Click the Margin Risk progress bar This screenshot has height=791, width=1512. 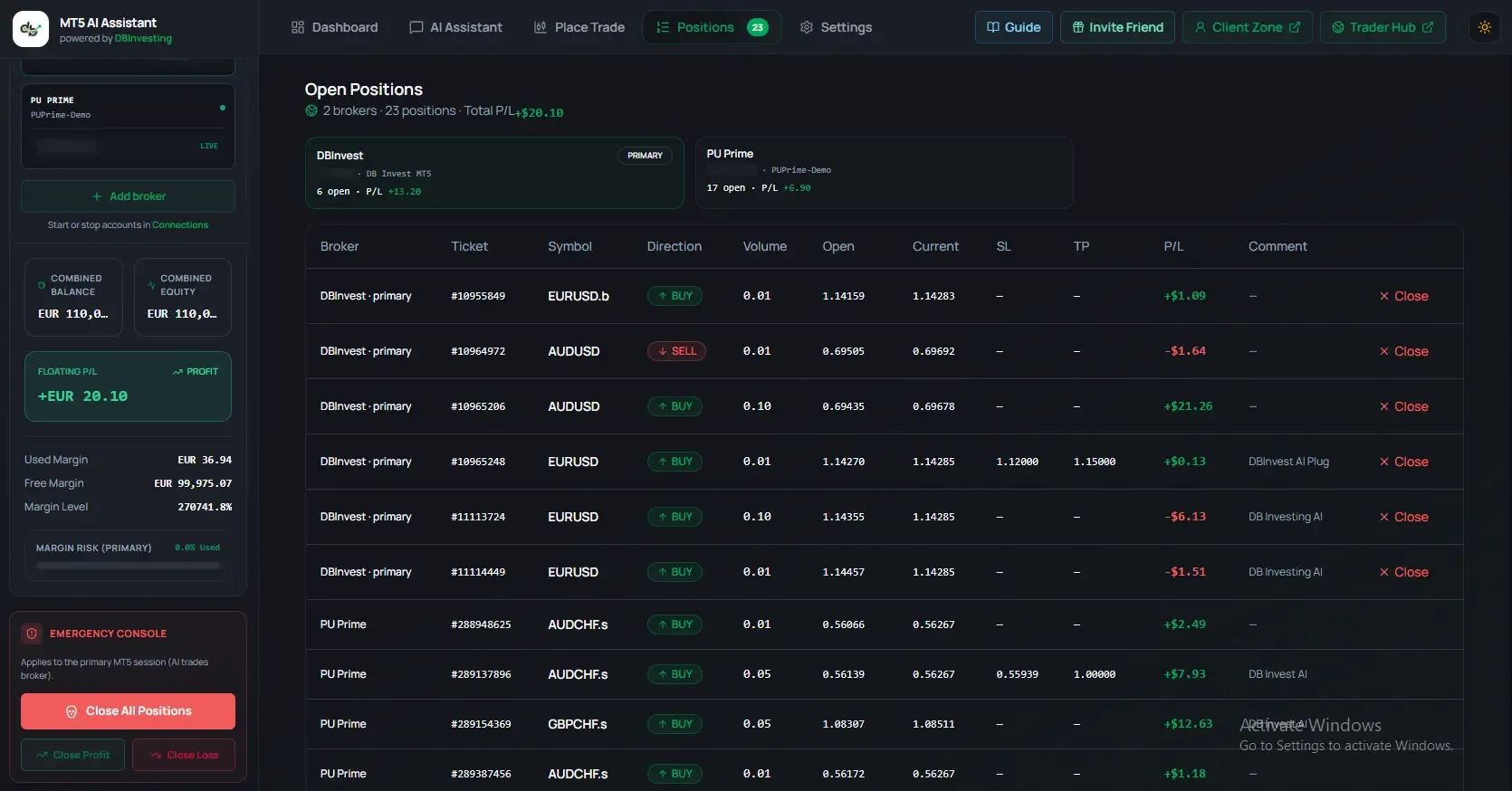click(128, 566)
